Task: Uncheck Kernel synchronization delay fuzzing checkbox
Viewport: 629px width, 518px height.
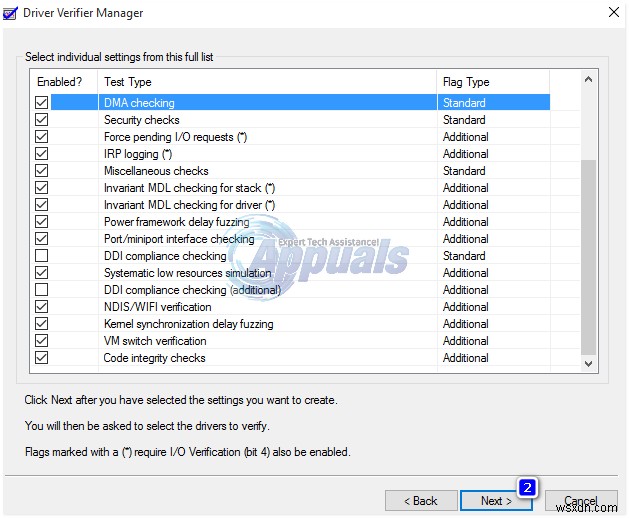Action: [41, 324]
